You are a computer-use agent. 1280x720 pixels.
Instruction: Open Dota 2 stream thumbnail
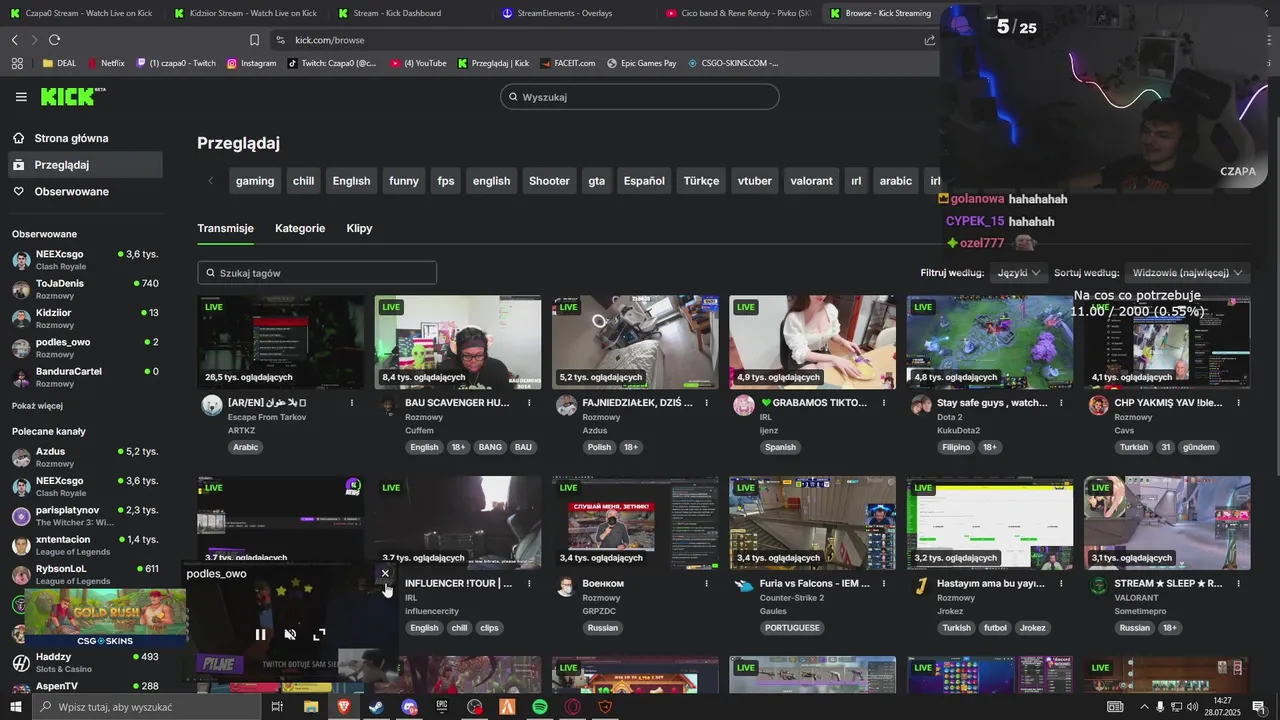989,342
